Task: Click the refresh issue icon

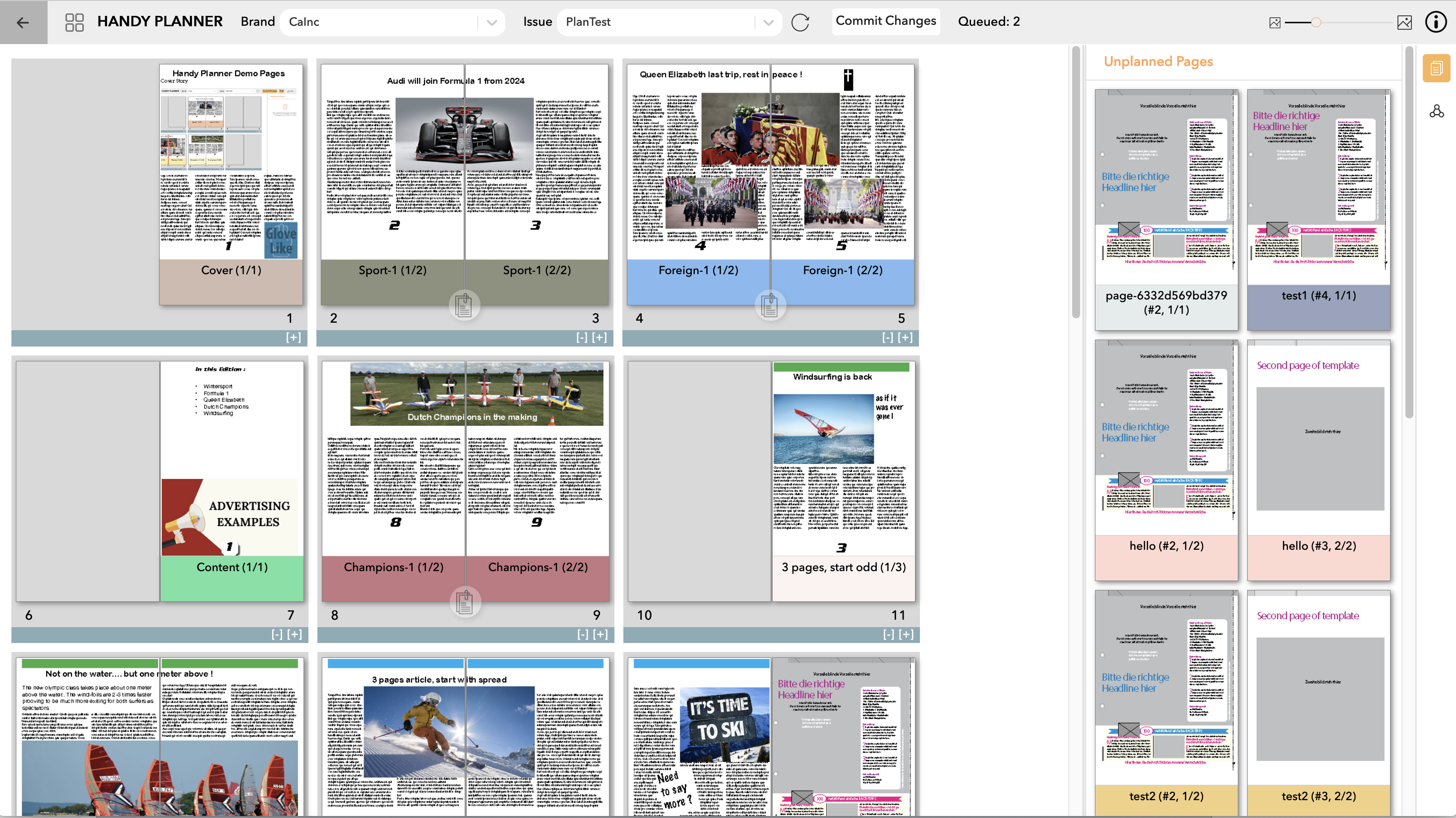Action: point(800,23)
